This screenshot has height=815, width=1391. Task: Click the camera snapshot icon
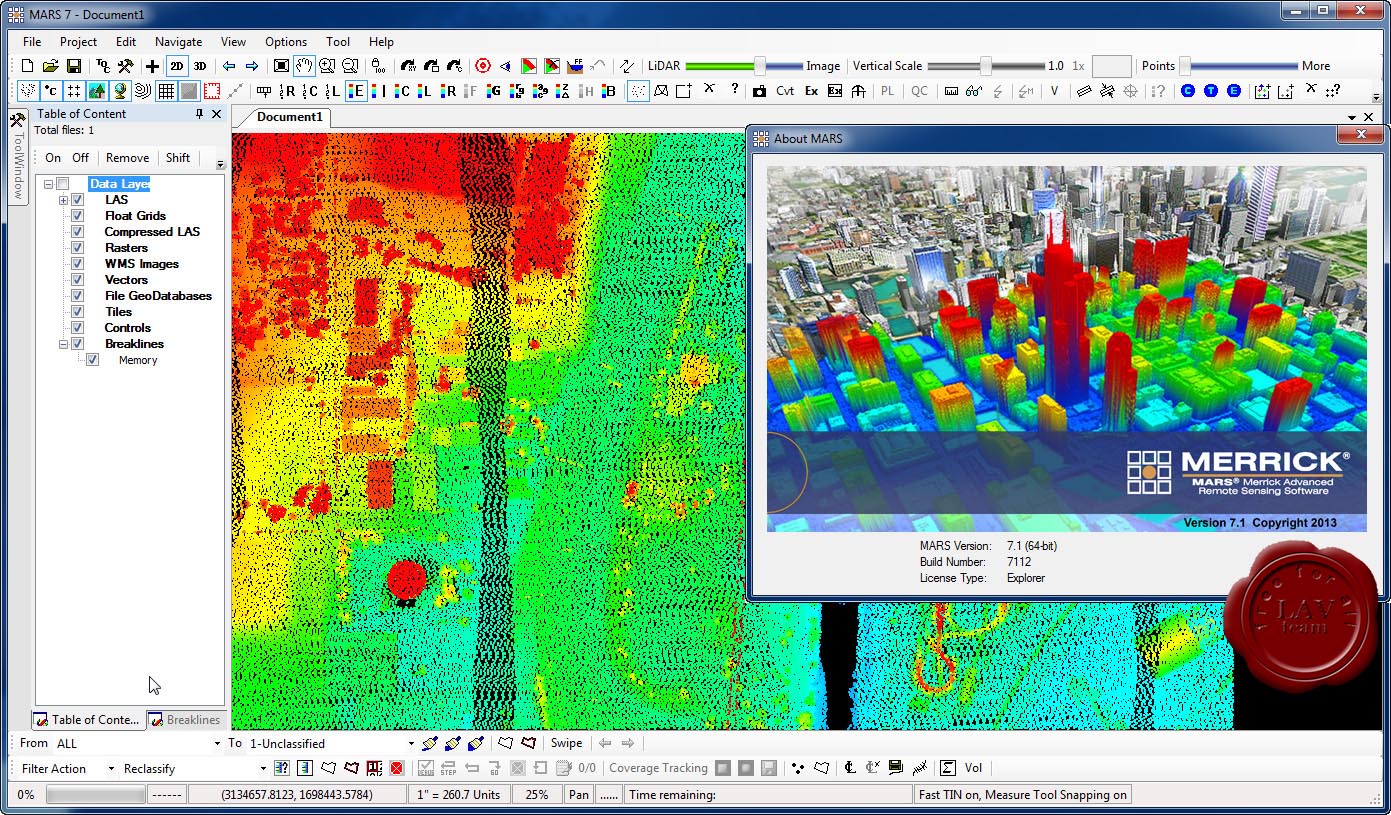(759, 91)
